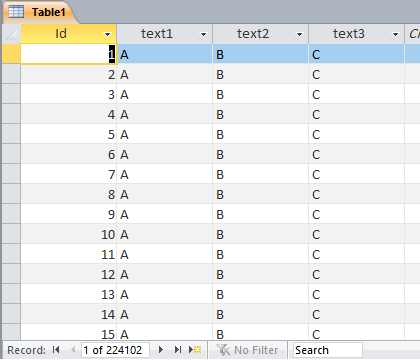Click the Search box
This screenshot has width=420, height=360.
328,350
